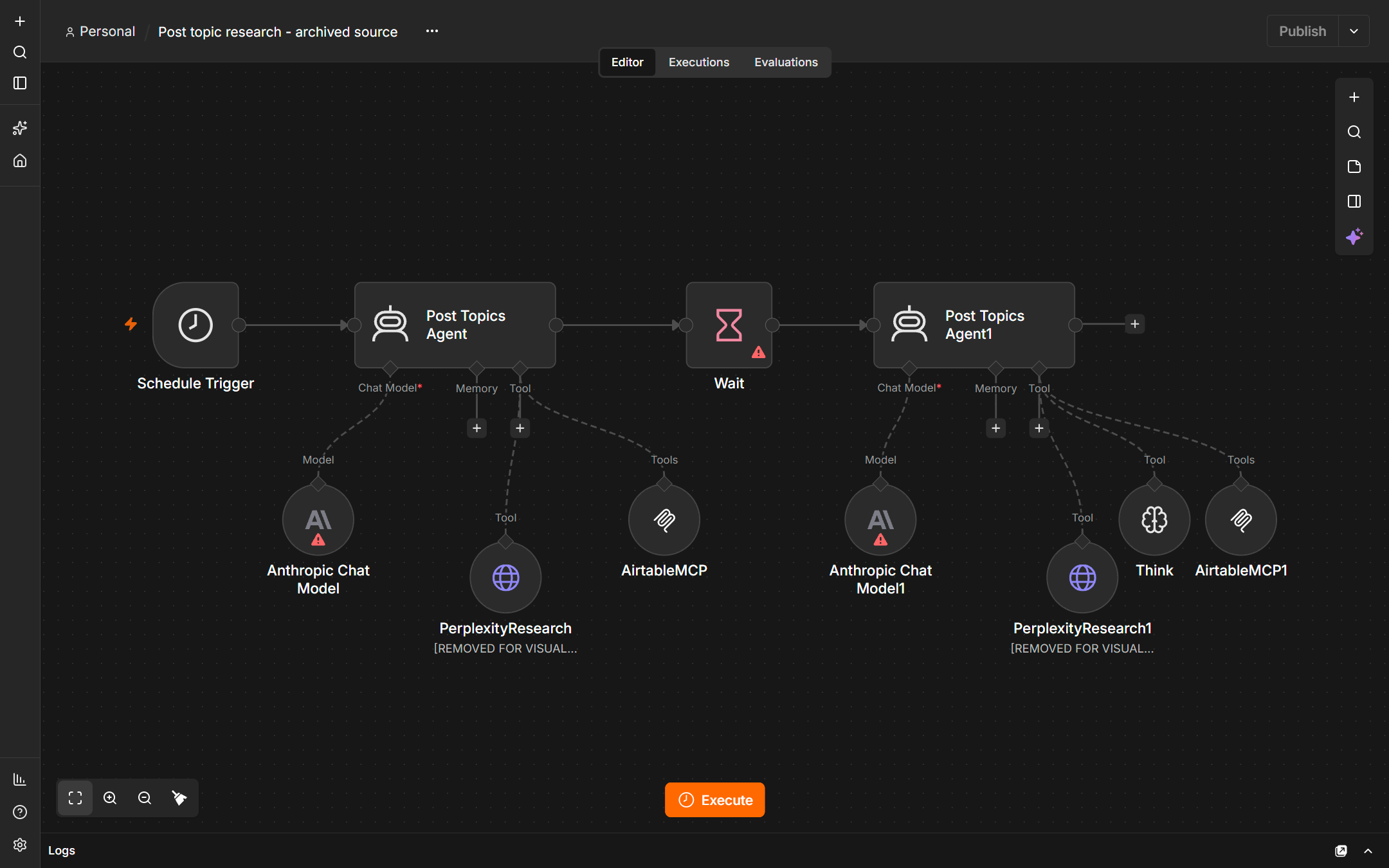Open the purple AI assistant sparkle icon
Screen dimensions: 1389x868
tap(1354, 236)
